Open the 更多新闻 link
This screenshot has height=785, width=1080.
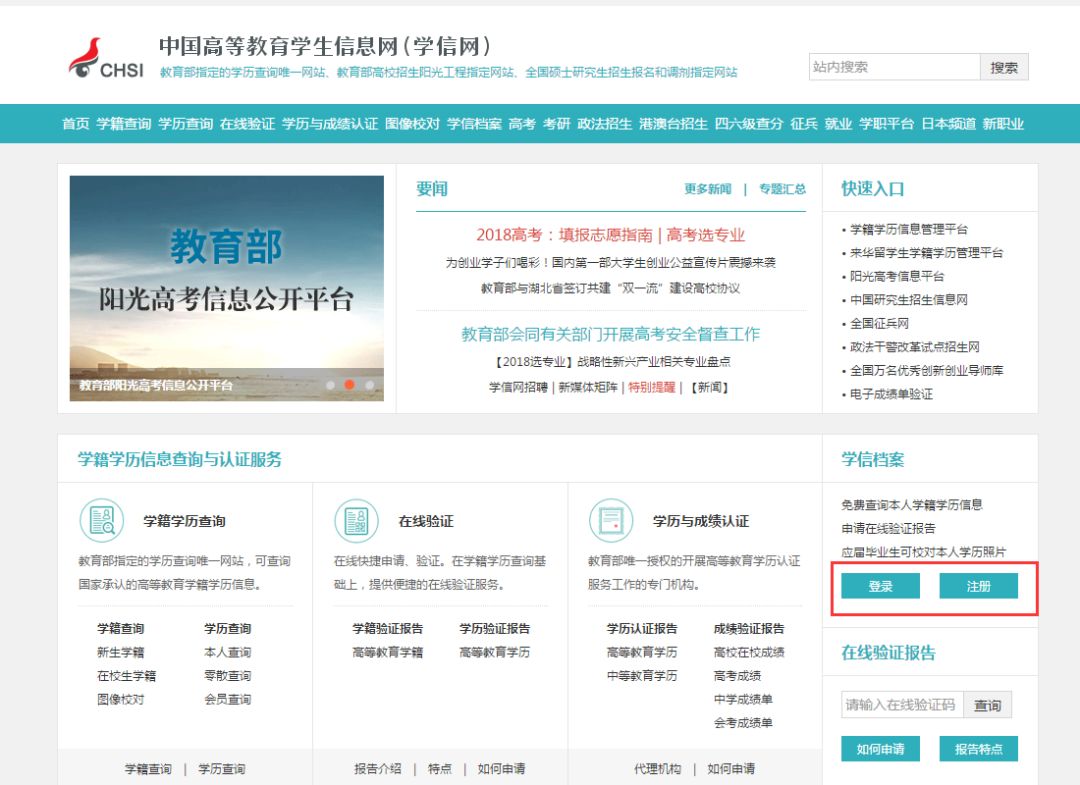pos(707,189)
